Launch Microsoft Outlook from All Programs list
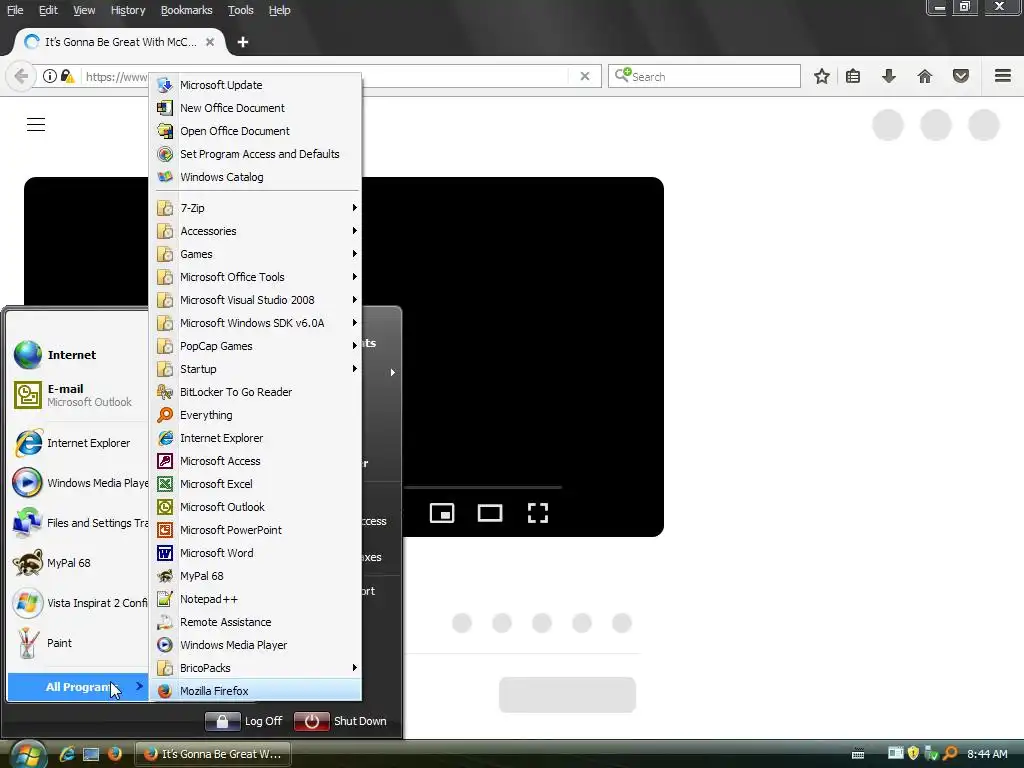Screen dimensions: 1024x768 (255, 507)
